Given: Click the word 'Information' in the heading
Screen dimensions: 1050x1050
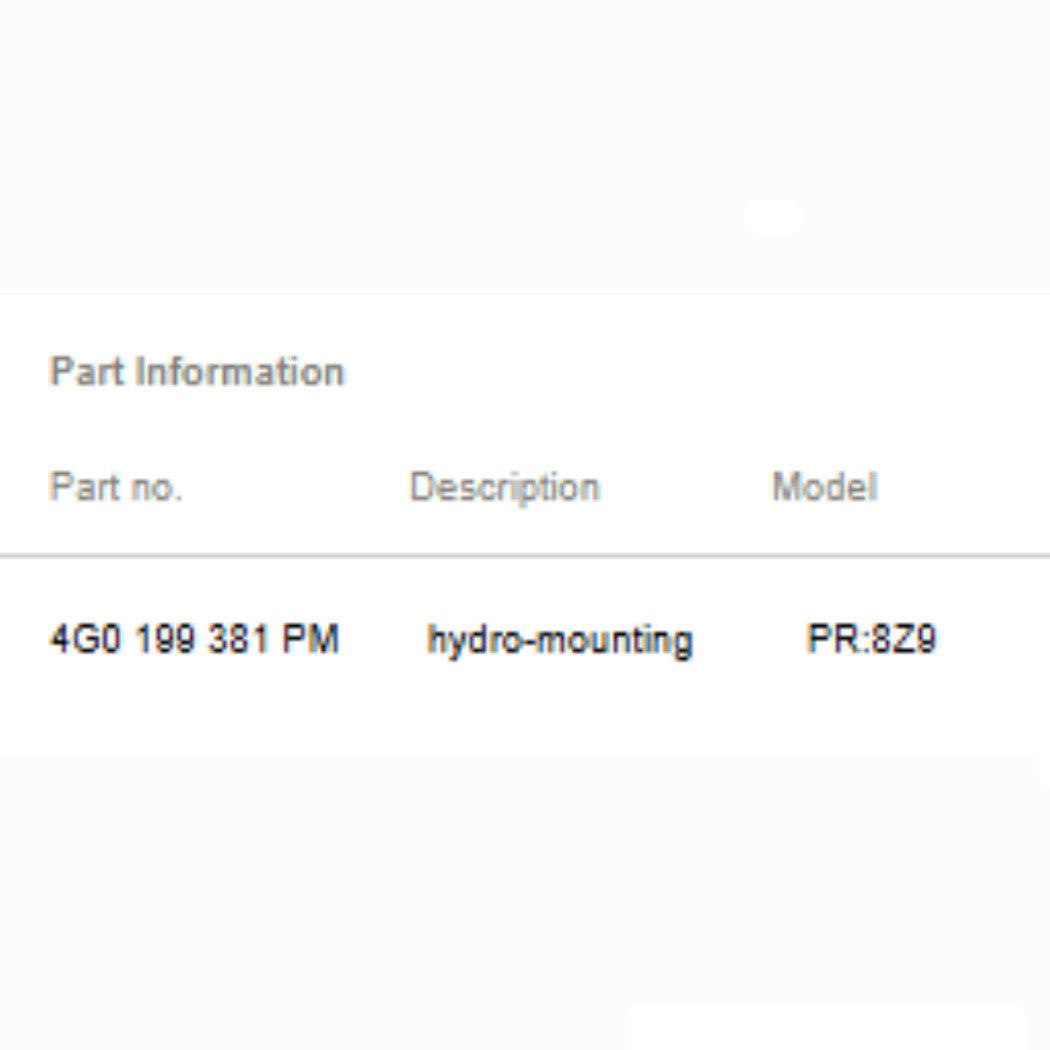Looking at the screenshot, I should (x=240, y=371).
